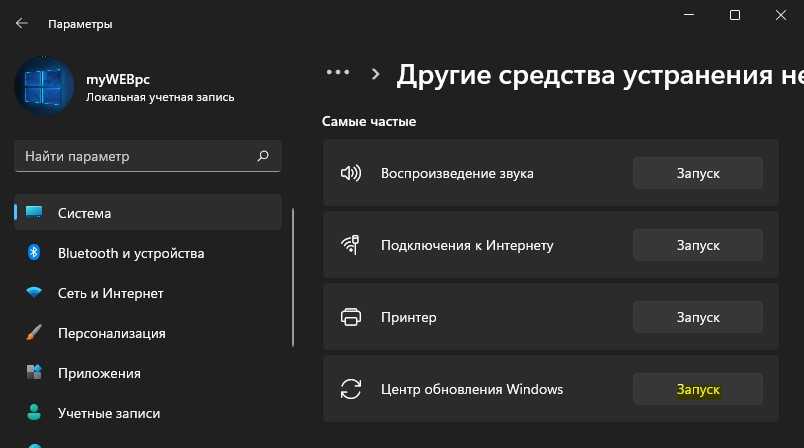The height and width of the screenshot is (448, 804).
Task: Click the speaker sound icon
Action: pos(351,173)
